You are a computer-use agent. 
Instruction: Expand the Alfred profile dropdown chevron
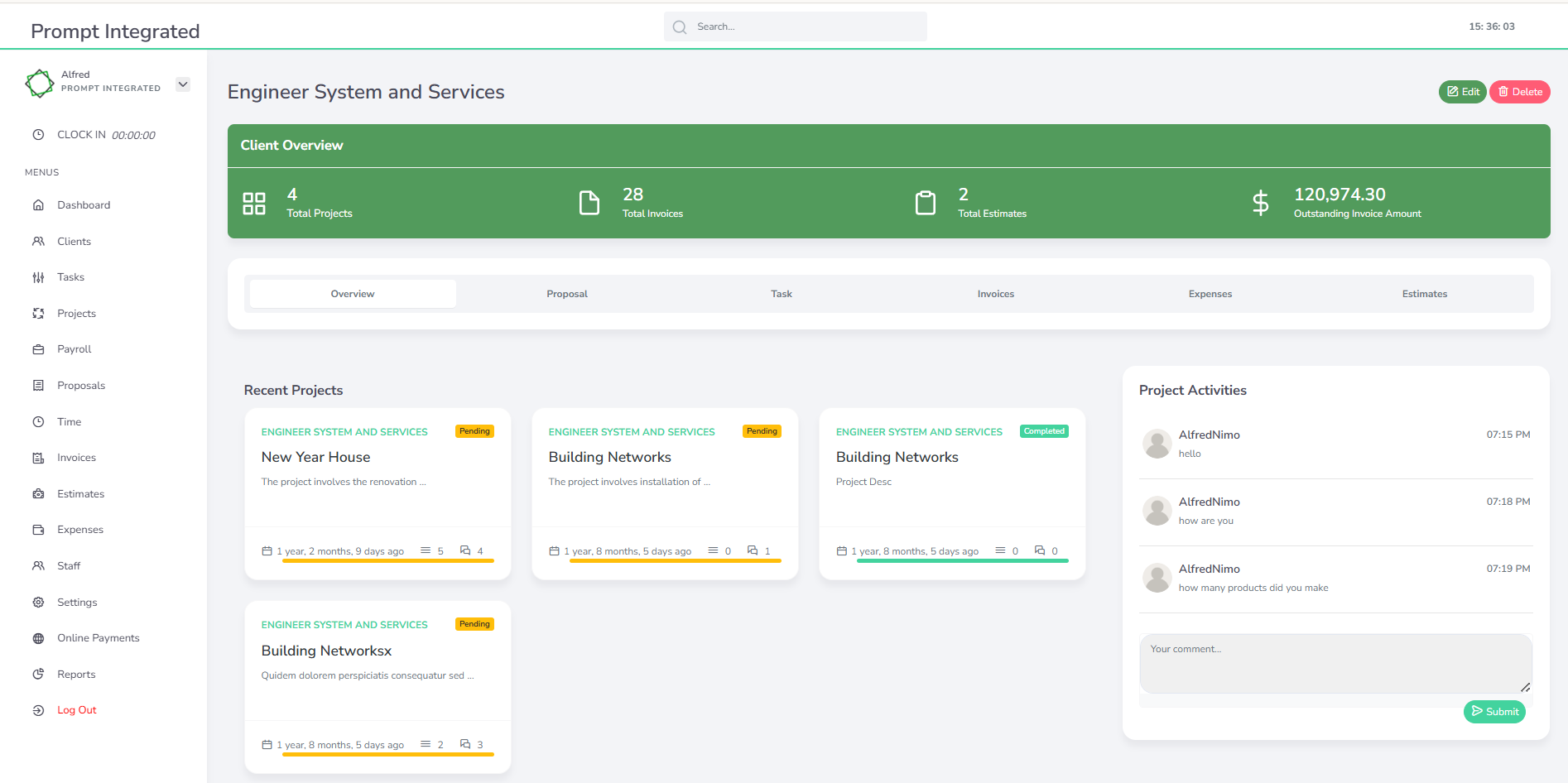pyautogui.click(x=183, y=84)
